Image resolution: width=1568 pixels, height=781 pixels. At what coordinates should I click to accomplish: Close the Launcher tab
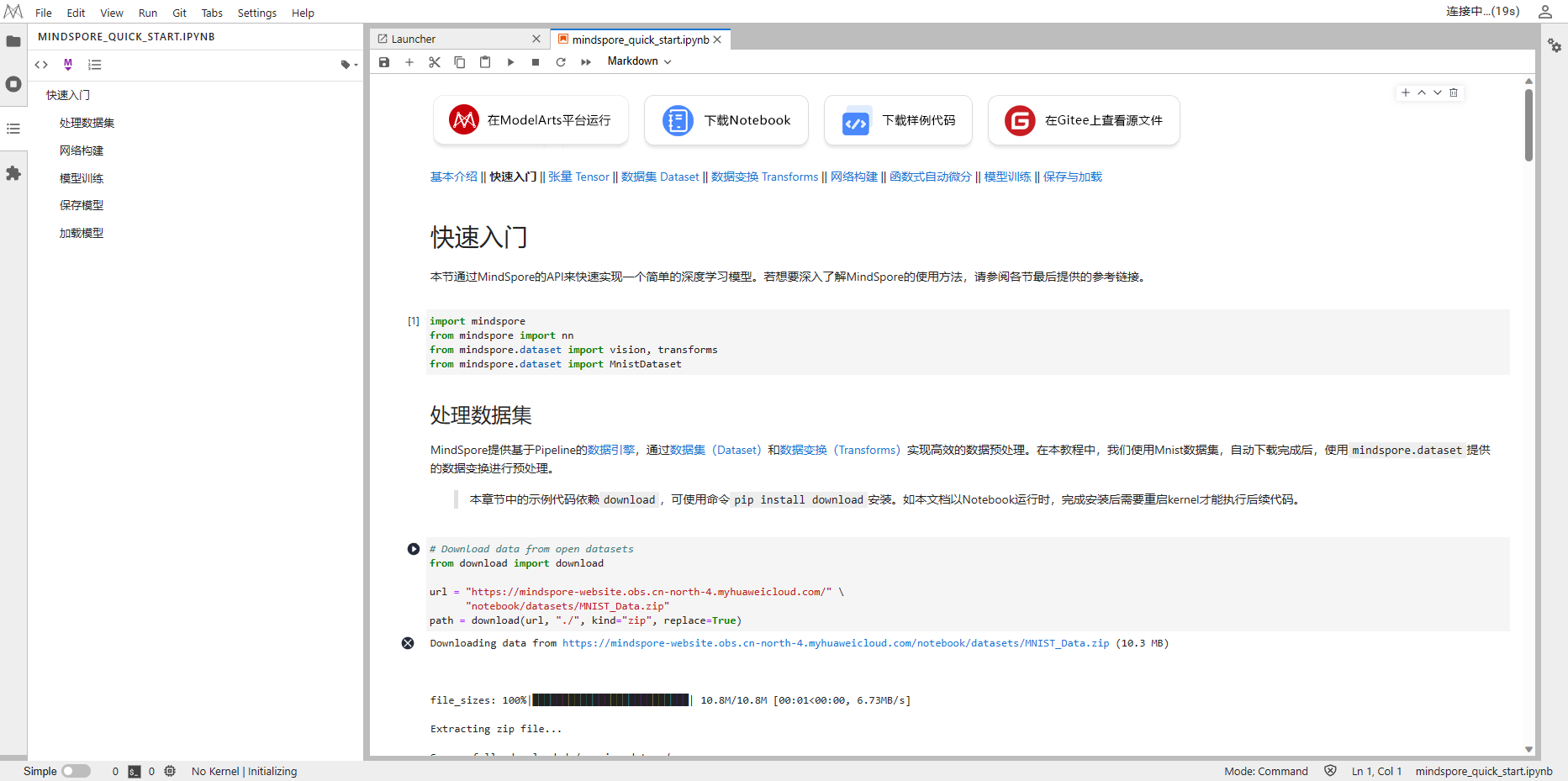click(x=536, y=39)
